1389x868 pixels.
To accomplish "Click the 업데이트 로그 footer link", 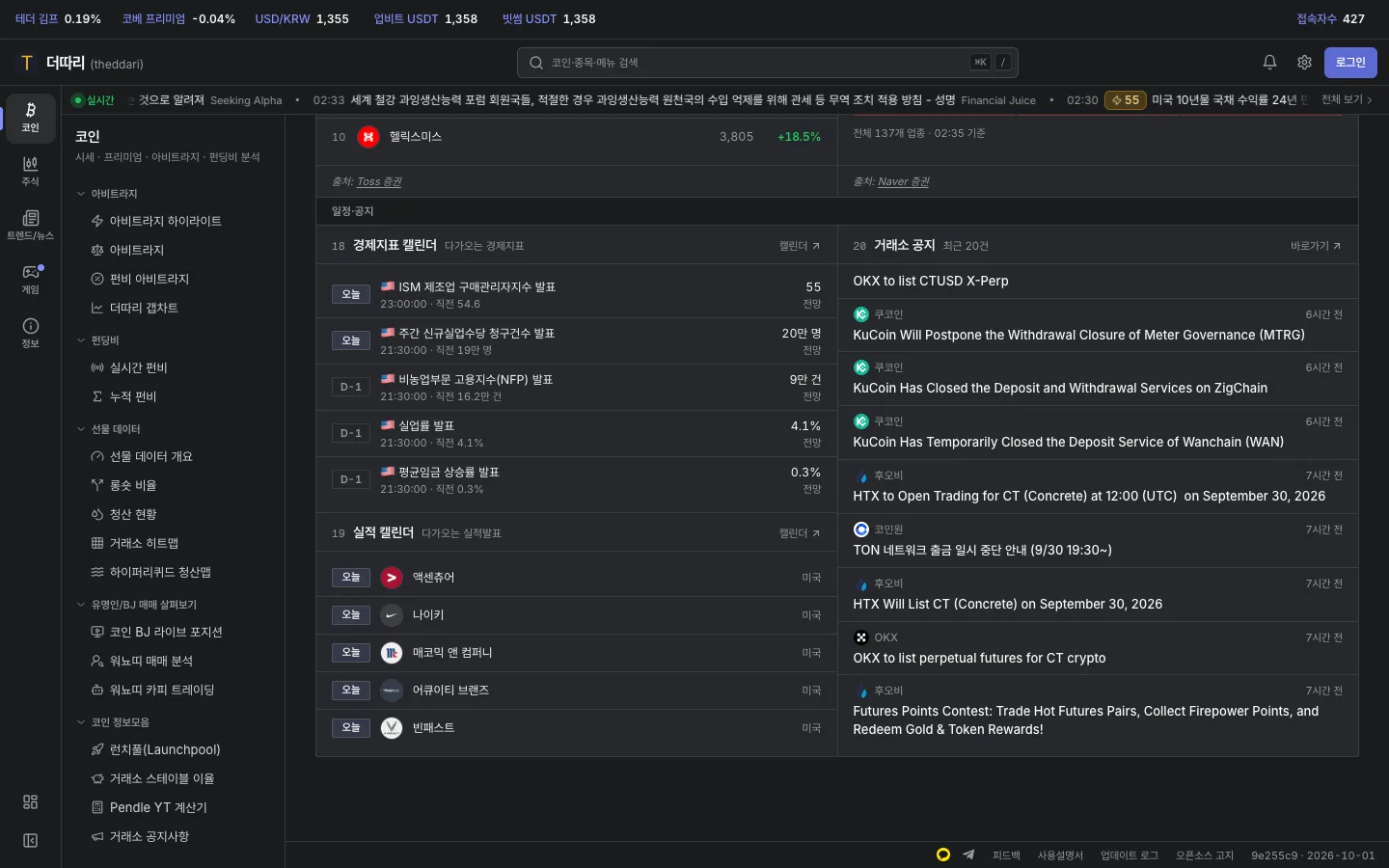I will [x=1130, y=855].
